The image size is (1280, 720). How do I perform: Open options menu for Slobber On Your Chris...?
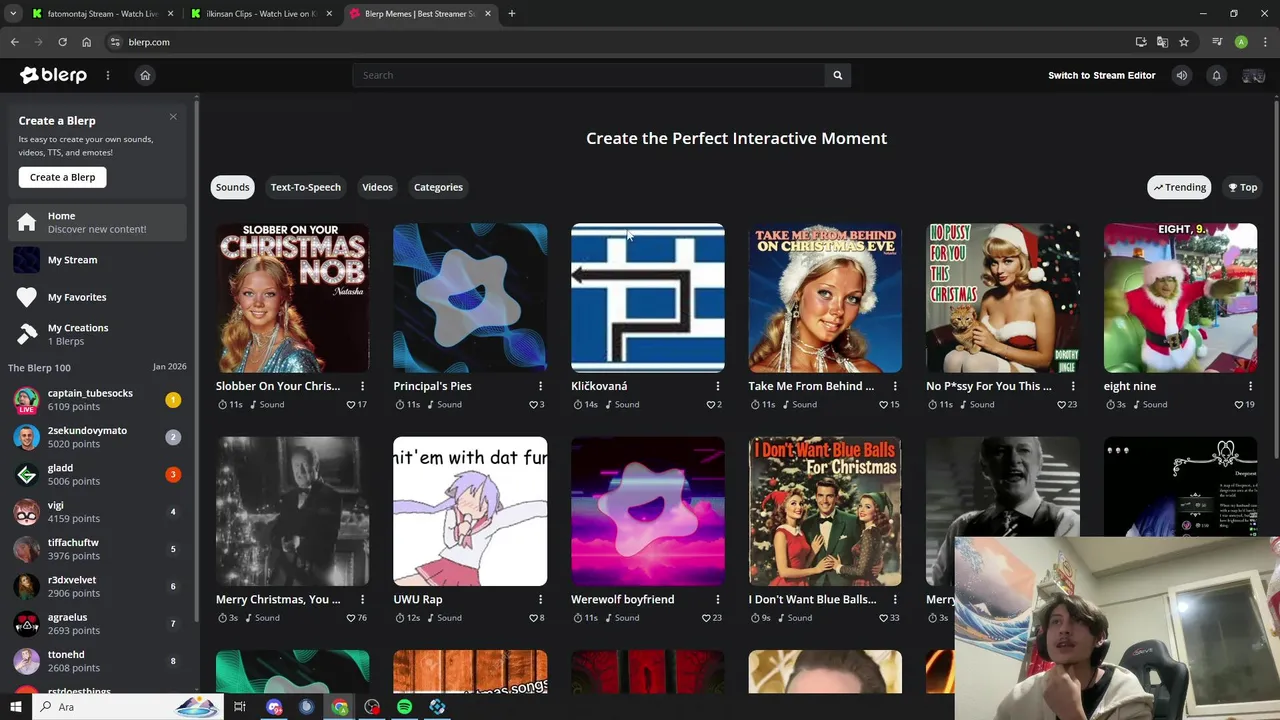(362, 386)
